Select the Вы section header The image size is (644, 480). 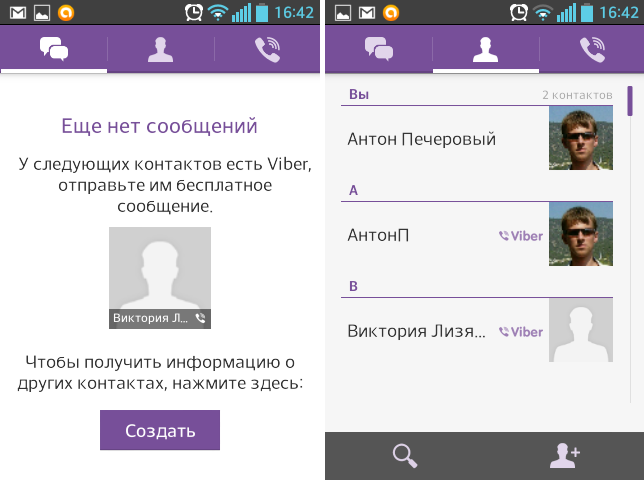tap(359, 94)
